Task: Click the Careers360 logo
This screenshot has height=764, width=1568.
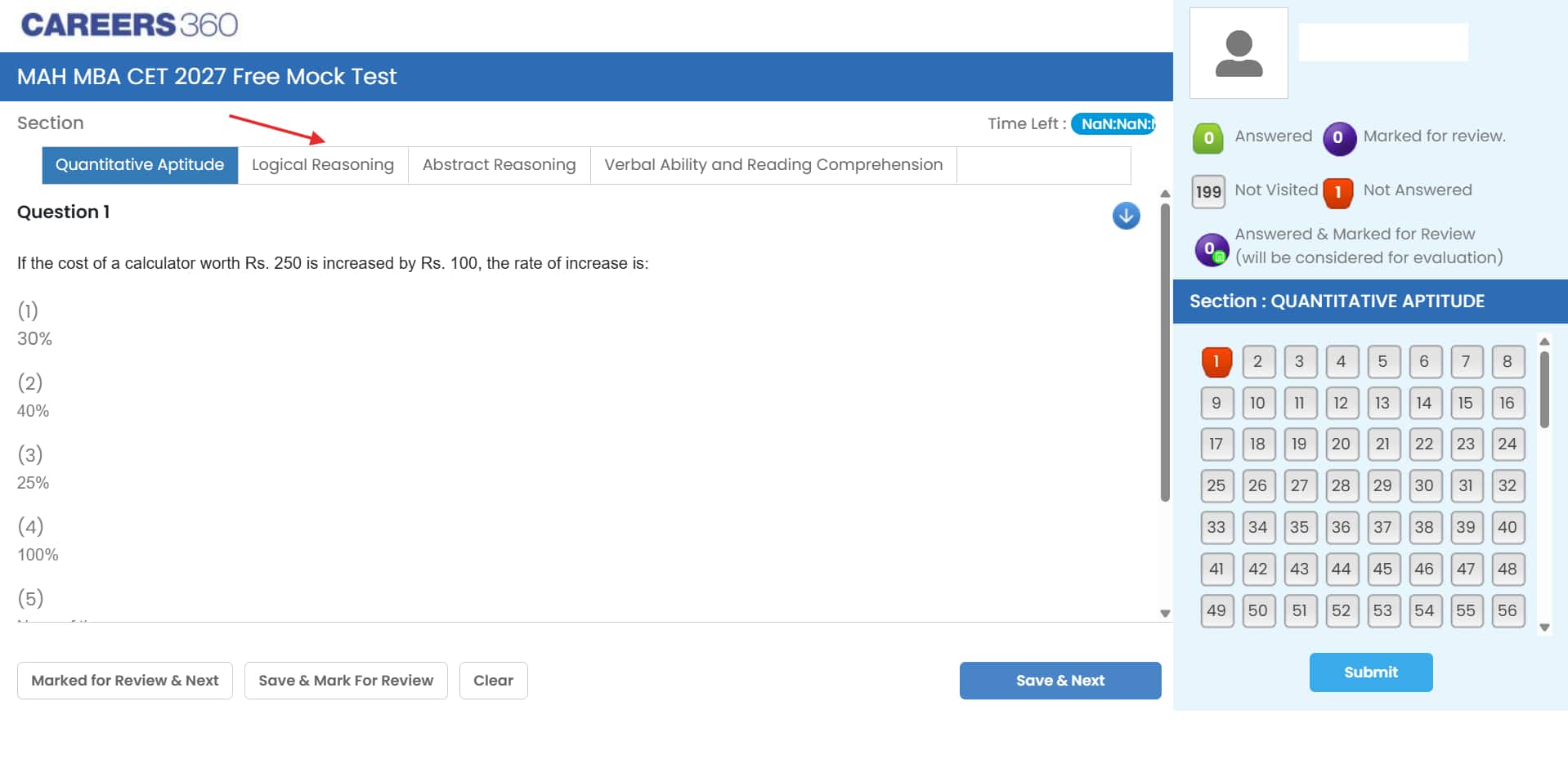Action: click(129, 25)
